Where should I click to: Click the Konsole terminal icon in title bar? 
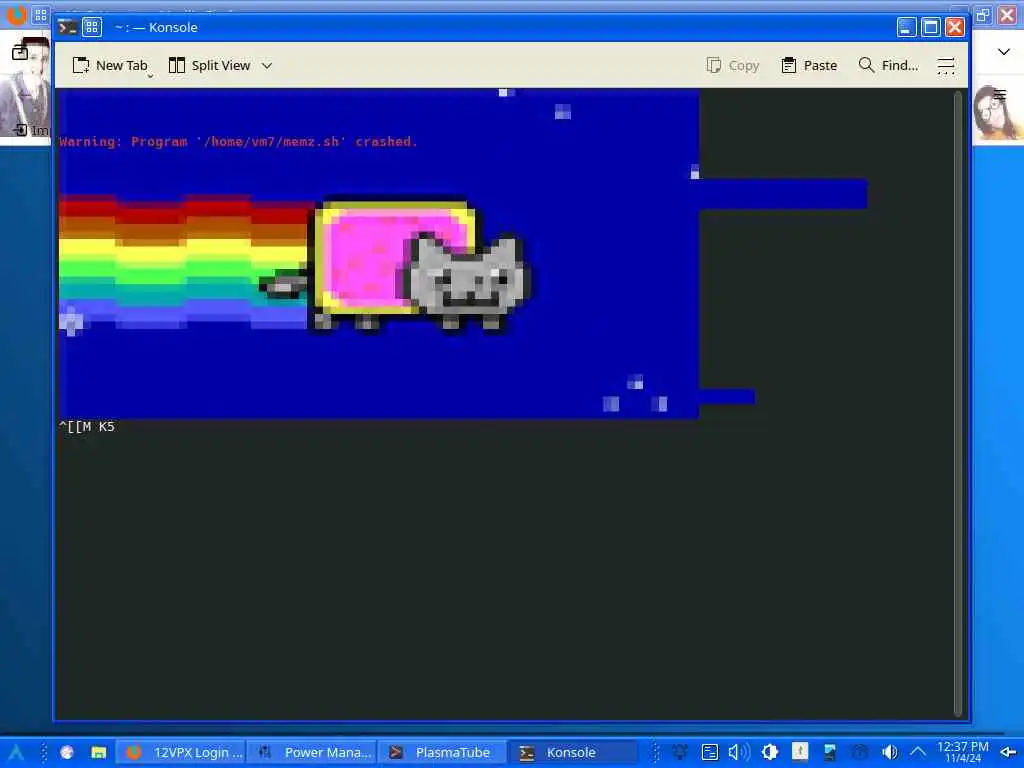click(x=67, y=27)
